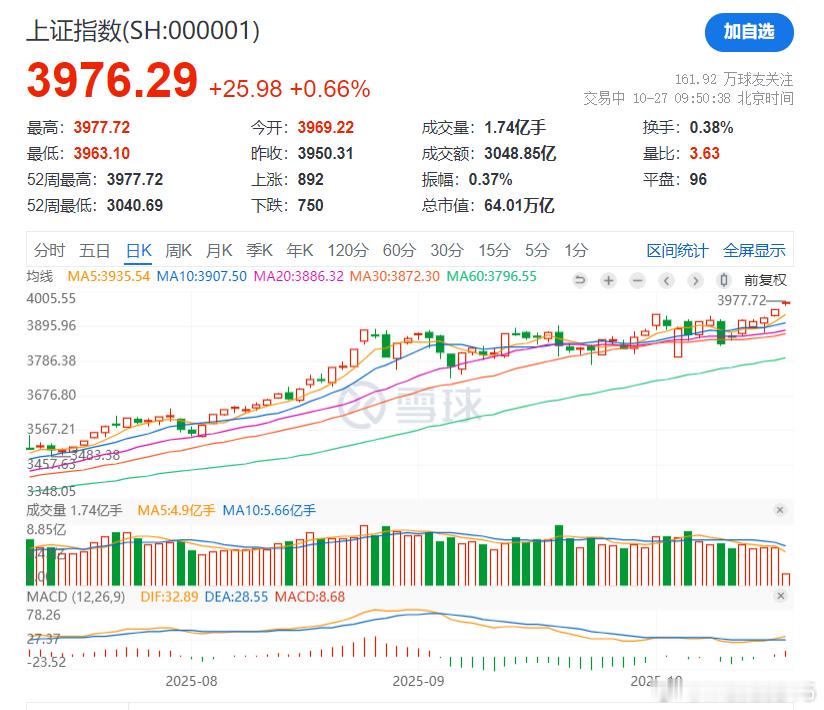
Task: Switch to 5分 interval
Action: point(537,250)
